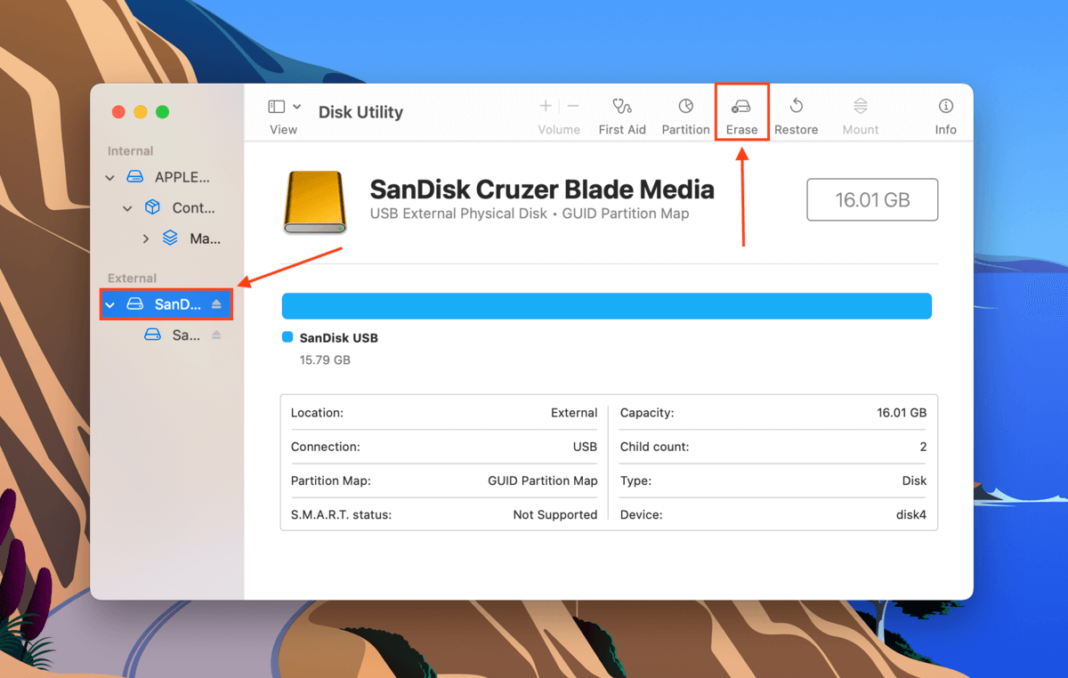Select the Restore toolbar icon
The height and width of the screenshot is (678, 1068).
[796, 113]
